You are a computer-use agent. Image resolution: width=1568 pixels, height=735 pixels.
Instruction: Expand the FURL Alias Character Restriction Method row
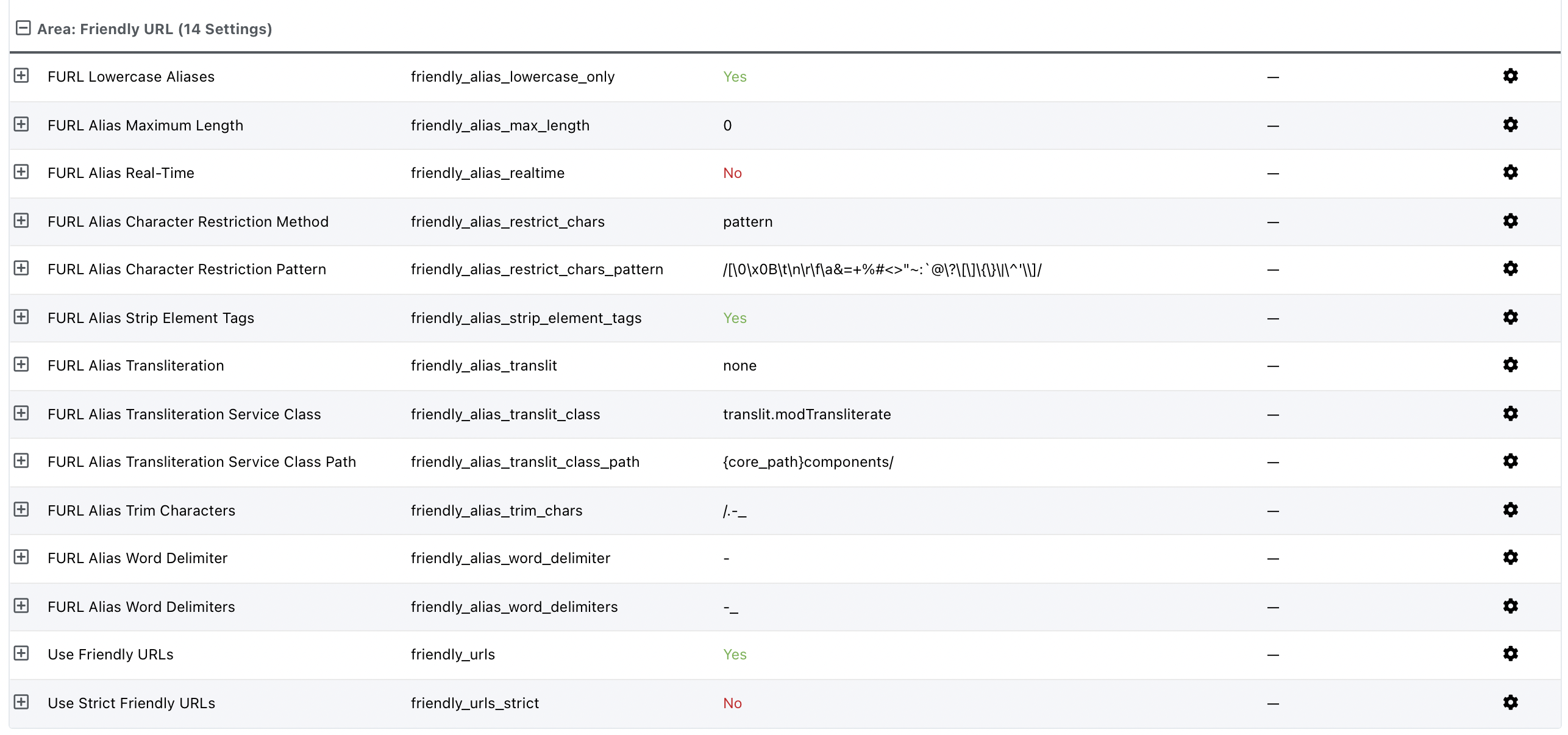click(x=22, y=221)
